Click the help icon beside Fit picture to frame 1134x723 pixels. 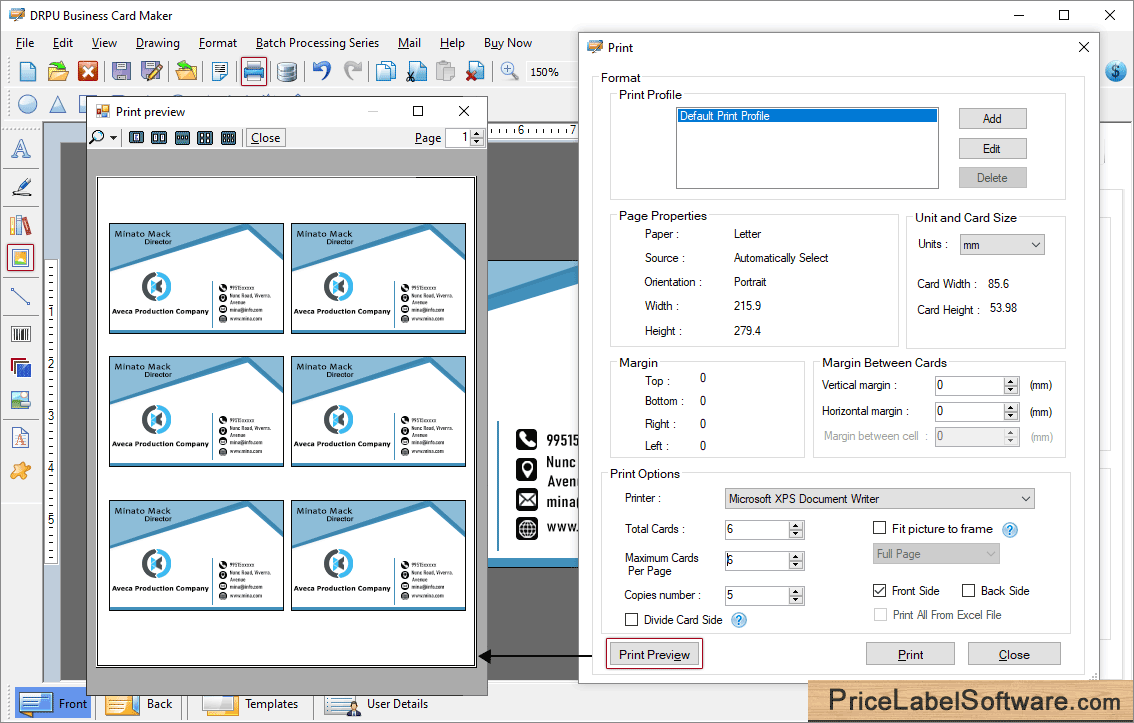coord(1010,530)
